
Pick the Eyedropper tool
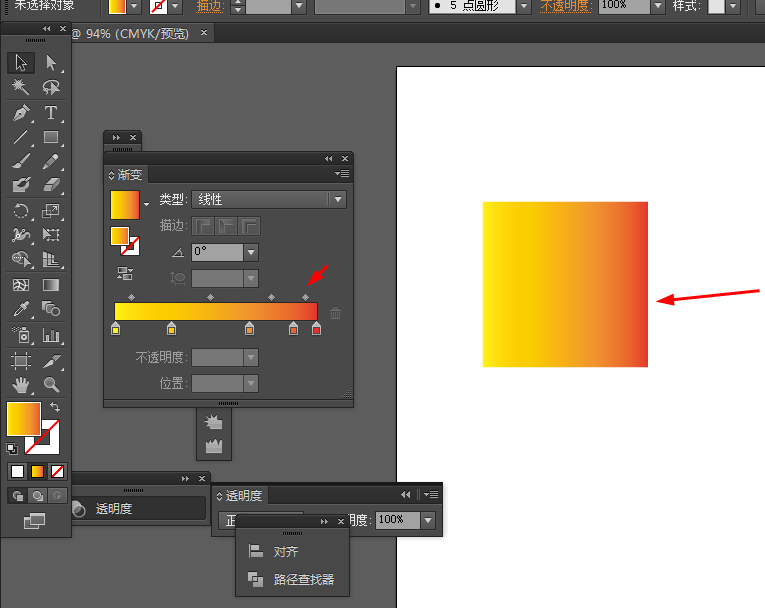coord(21,309)
